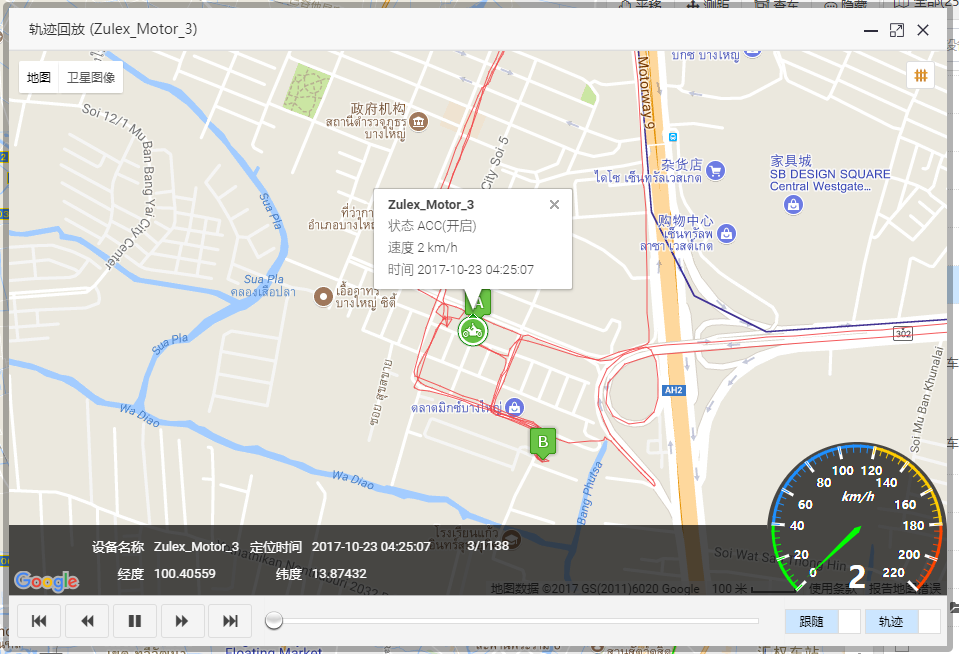
Task: Toggle the 跟随 follow switch
Action: (823, 622)
